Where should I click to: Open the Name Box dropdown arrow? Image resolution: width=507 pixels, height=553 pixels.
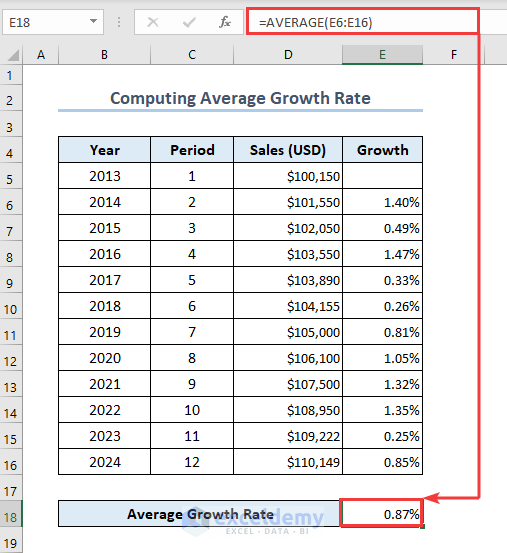(x=93, y=22)
